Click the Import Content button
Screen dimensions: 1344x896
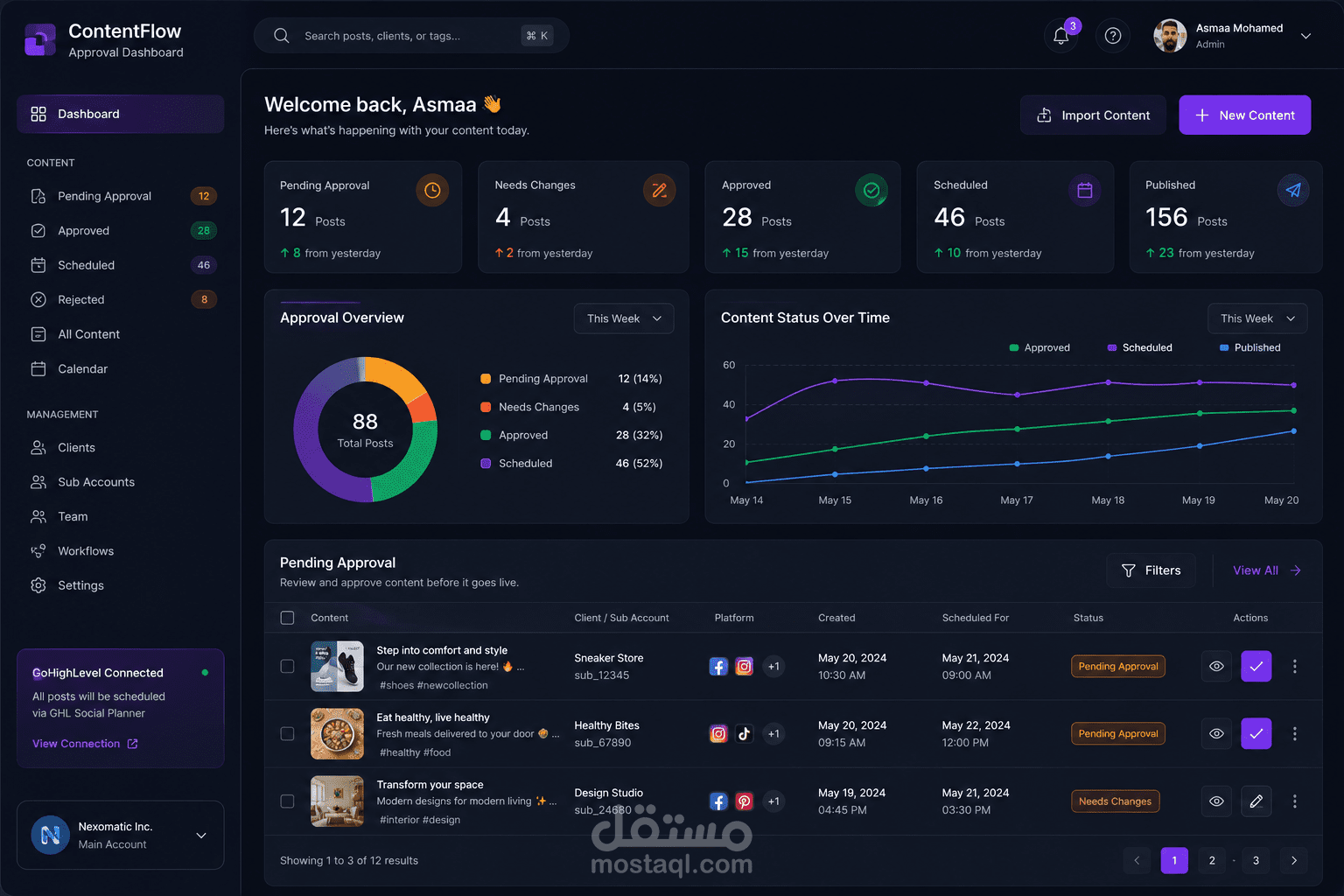pos(1093,115)
